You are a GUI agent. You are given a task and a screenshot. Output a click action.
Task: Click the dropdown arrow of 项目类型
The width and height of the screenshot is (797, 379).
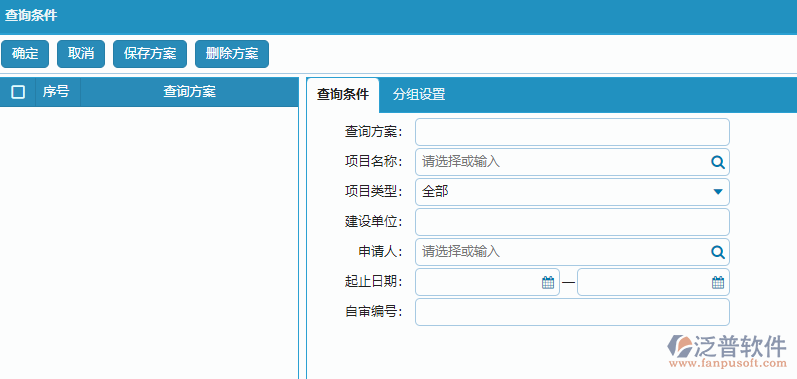tap(718, 192)
